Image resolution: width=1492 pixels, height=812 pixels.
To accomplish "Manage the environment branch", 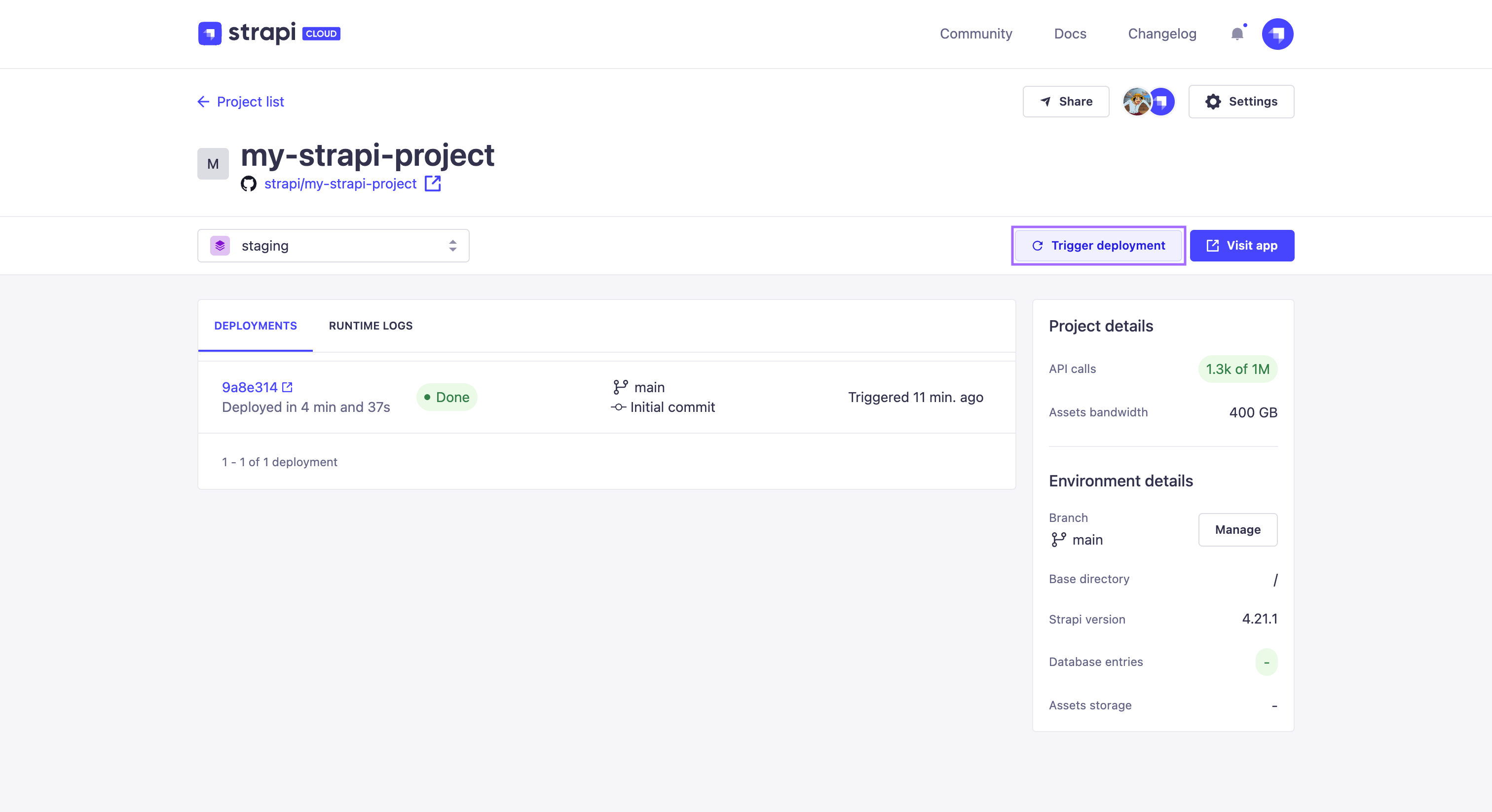I will pos(1237,529).
